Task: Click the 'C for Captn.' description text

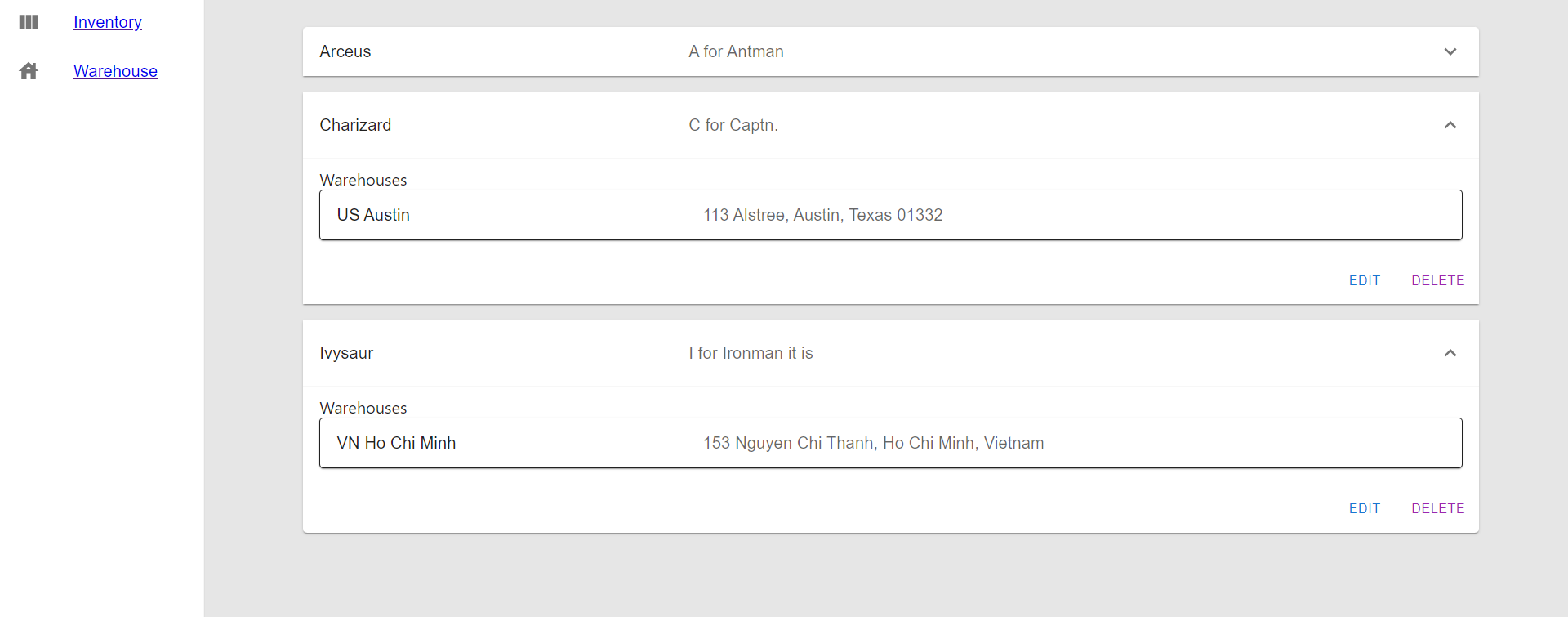Action: click(733, 125)
